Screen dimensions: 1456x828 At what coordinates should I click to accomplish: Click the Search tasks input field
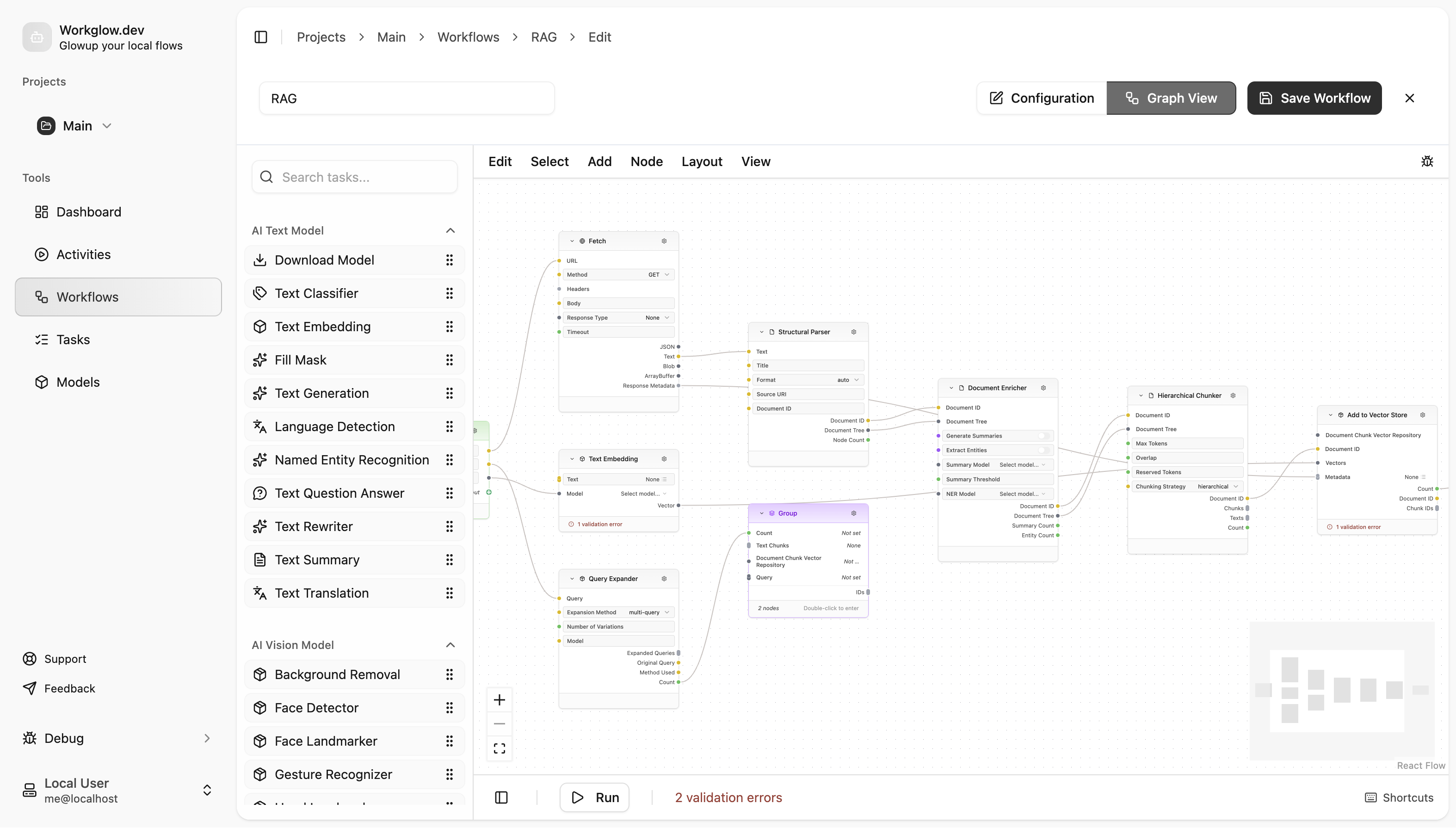pos(355,178)
